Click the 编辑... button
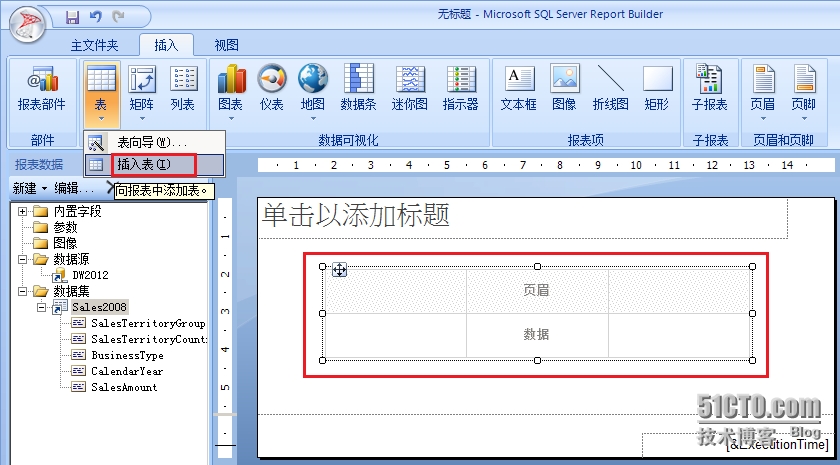The height and width of the screenshot is (465, 840). [74, 188]
